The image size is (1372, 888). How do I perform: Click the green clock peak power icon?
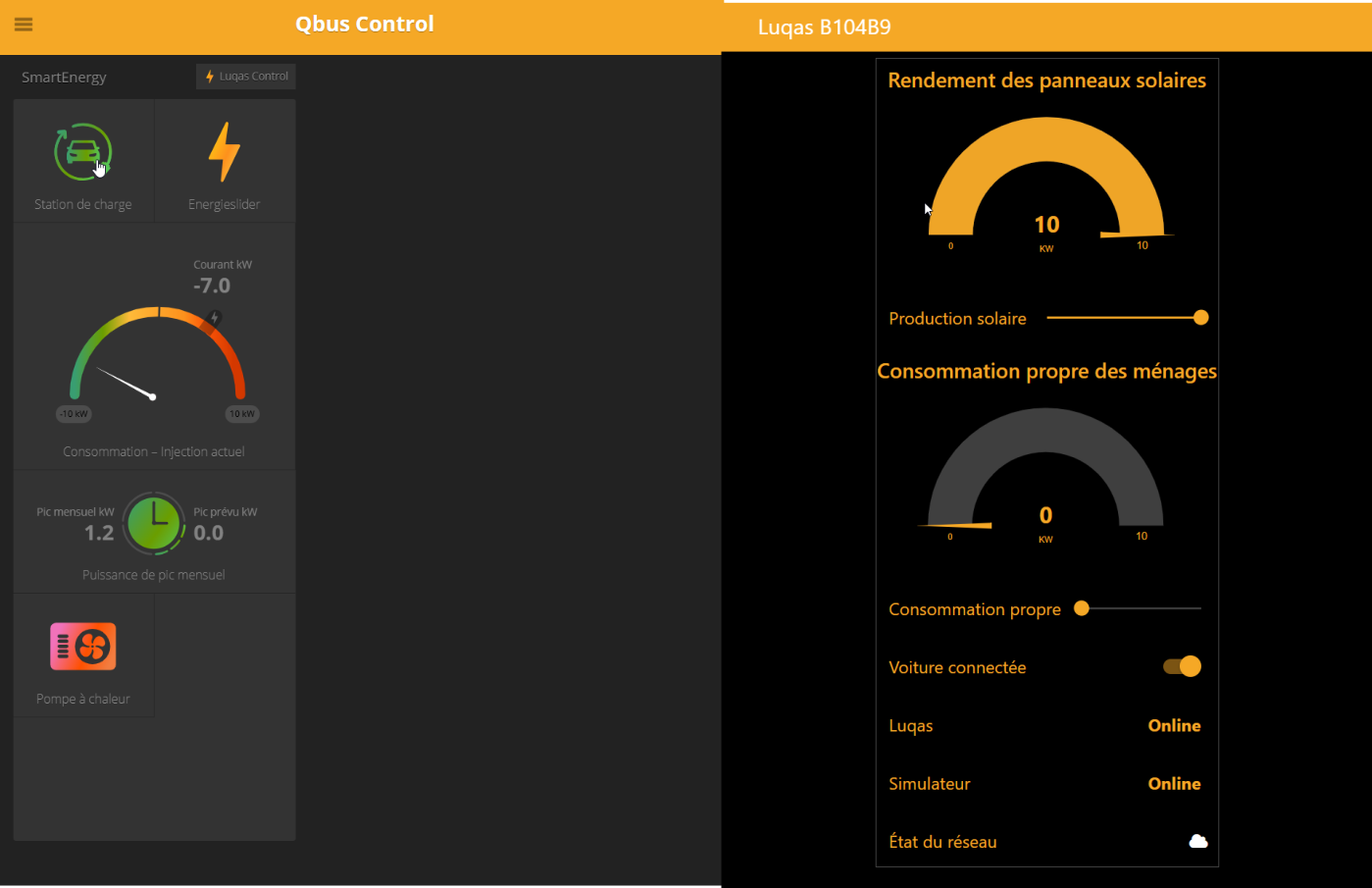pos(154,523)
